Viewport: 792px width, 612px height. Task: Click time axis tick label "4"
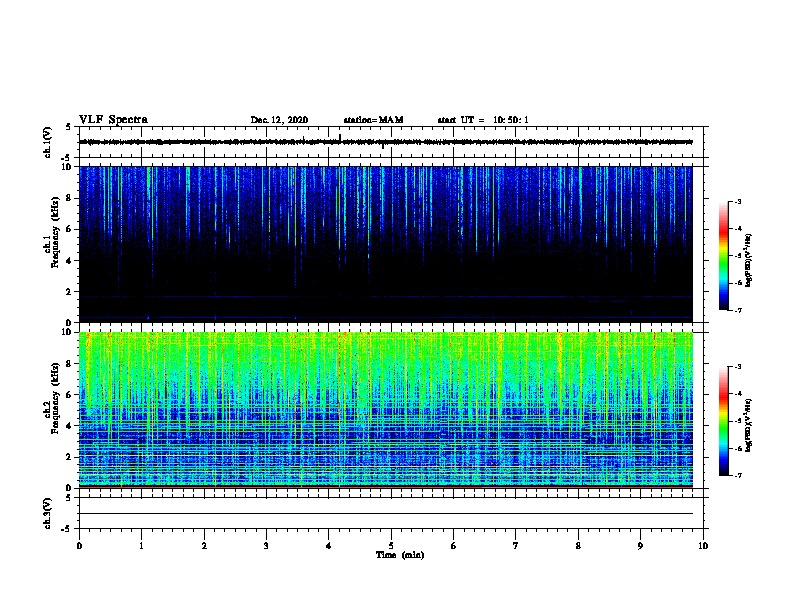tap(329, 545)
